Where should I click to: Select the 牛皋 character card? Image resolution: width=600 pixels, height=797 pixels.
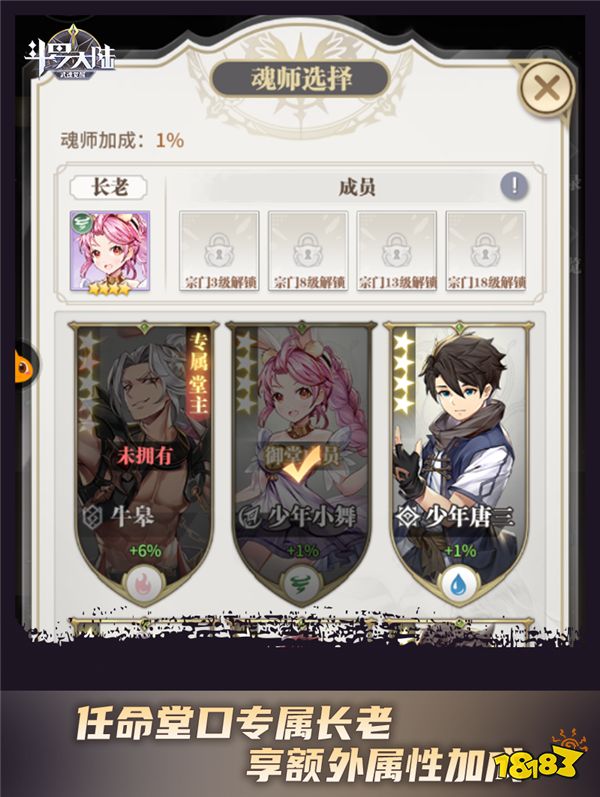tap(144, 464)
